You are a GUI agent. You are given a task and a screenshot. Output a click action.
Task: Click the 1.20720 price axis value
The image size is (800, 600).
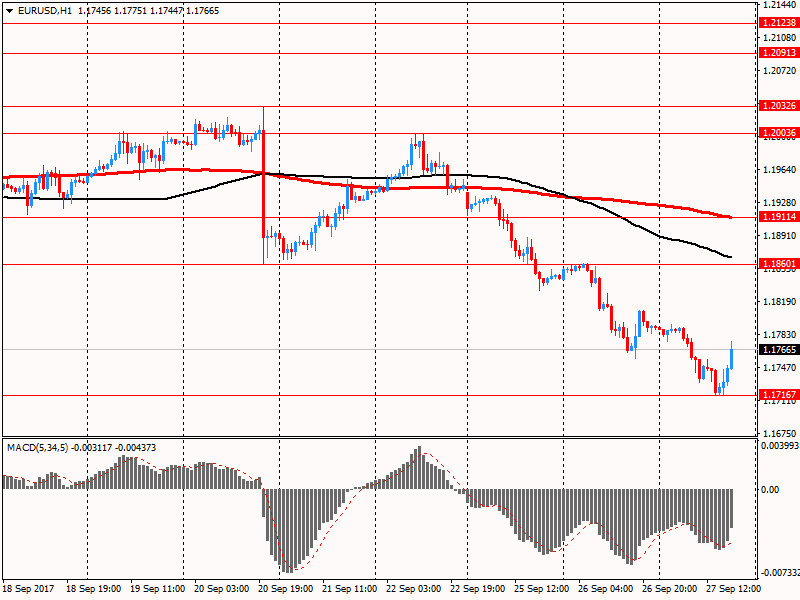780,71
